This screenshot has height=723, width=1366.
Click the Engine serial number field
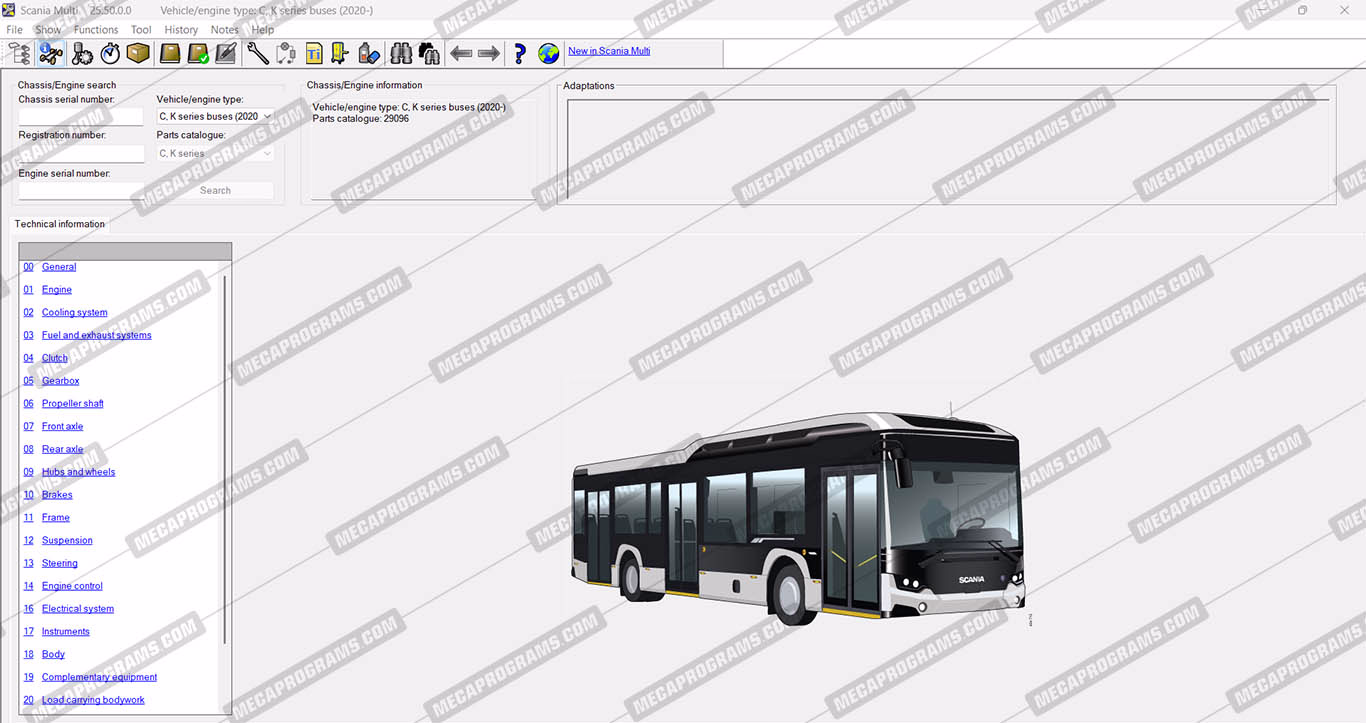pos(81,190)
